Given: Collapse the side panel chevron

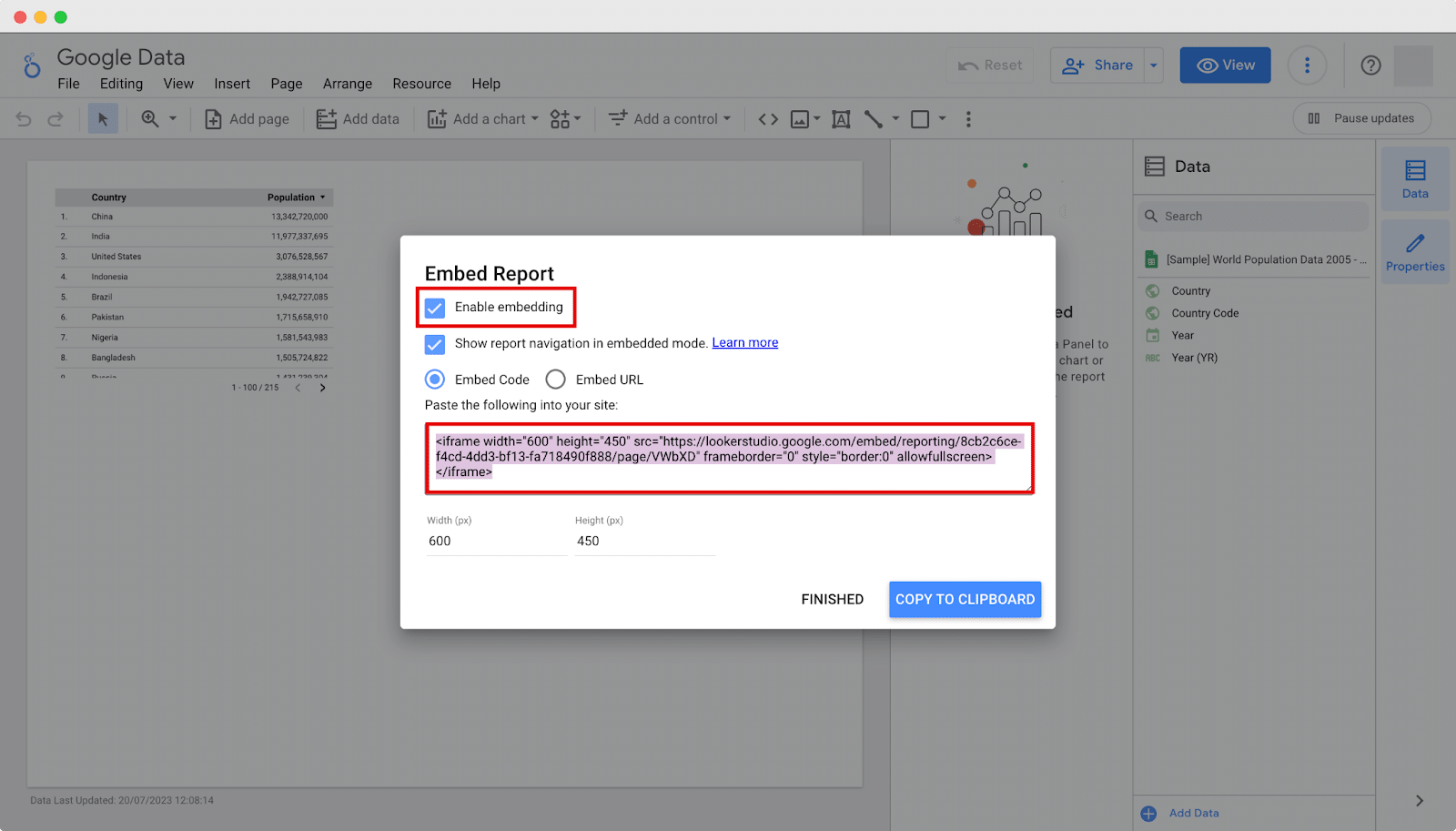Looking at the screenshot, I should click(x=1419, y=801).
